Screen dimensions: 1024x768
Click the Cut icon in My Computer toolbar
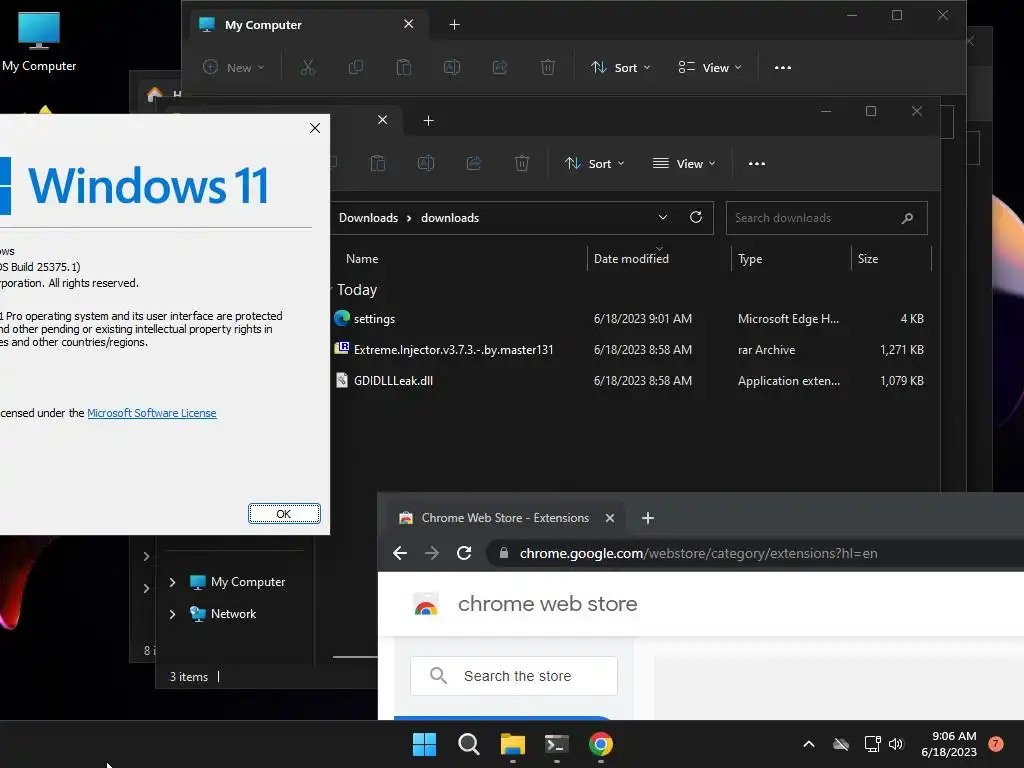point(308,67)
